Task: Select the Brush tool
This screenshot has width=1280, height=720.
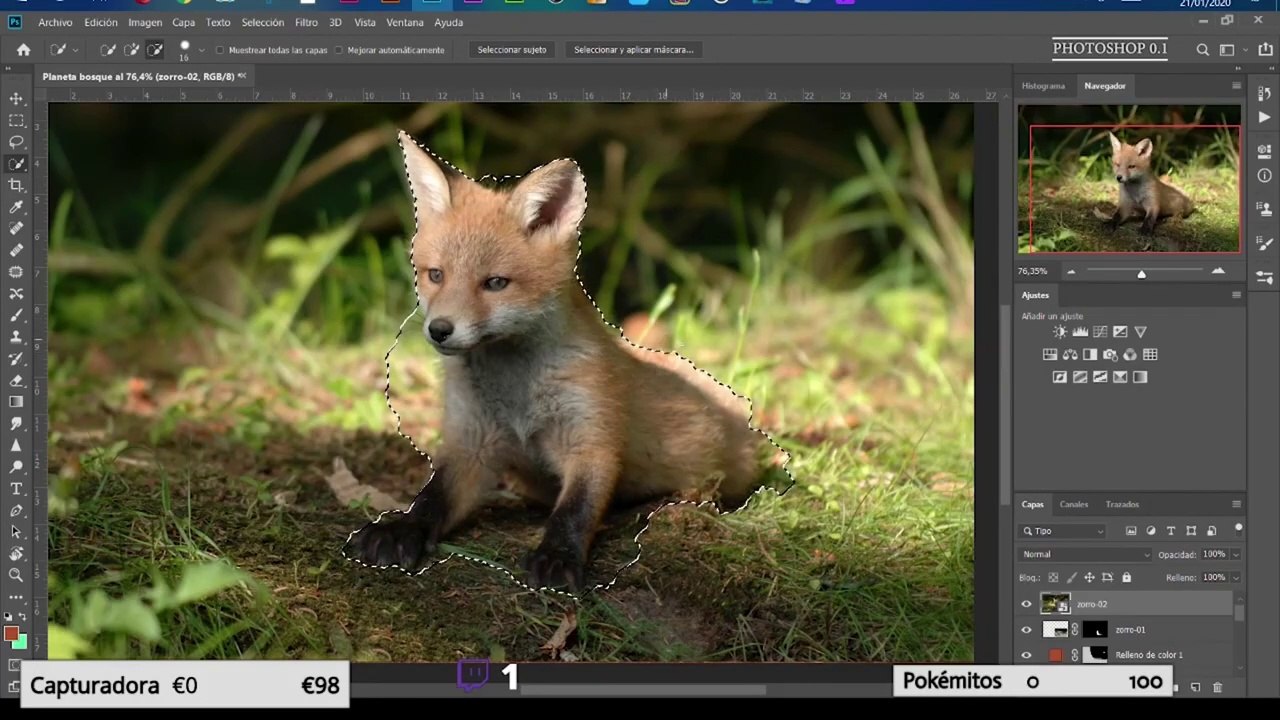Action: coord(16,315)
